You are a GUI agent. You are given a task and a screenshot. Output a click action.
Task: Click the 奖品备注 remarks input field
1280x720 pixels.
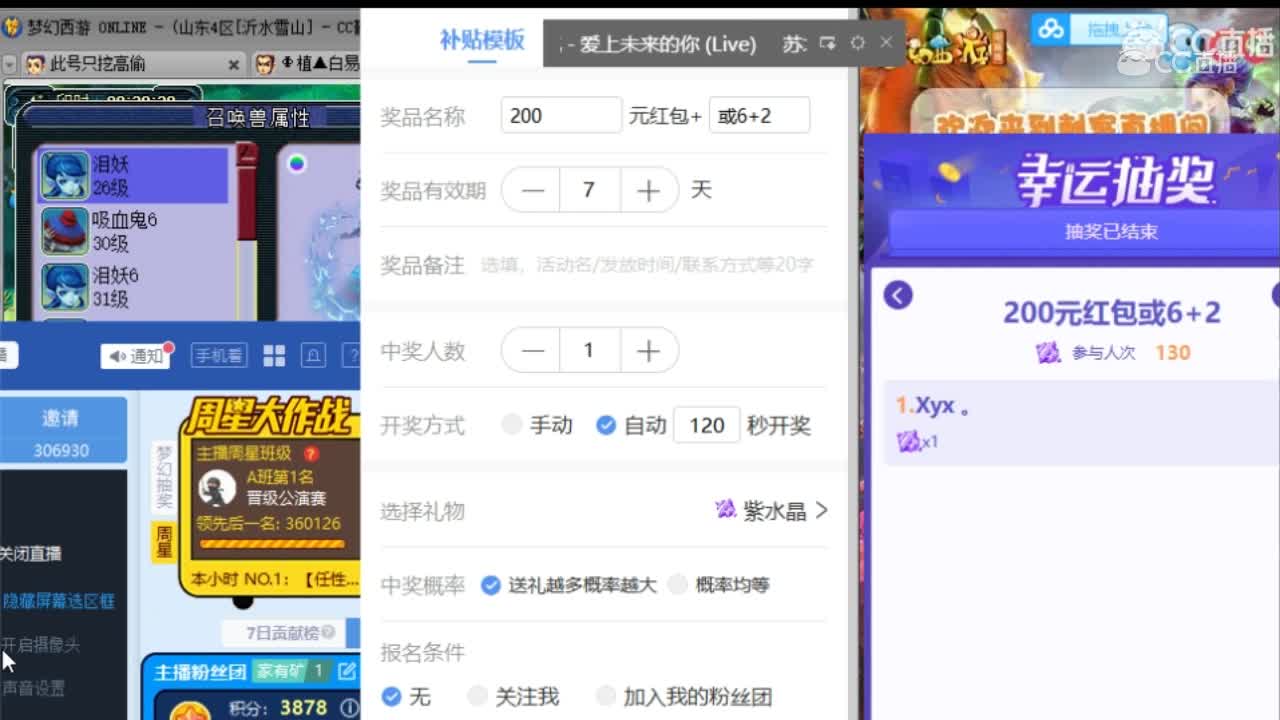click(x=648, y=265)
